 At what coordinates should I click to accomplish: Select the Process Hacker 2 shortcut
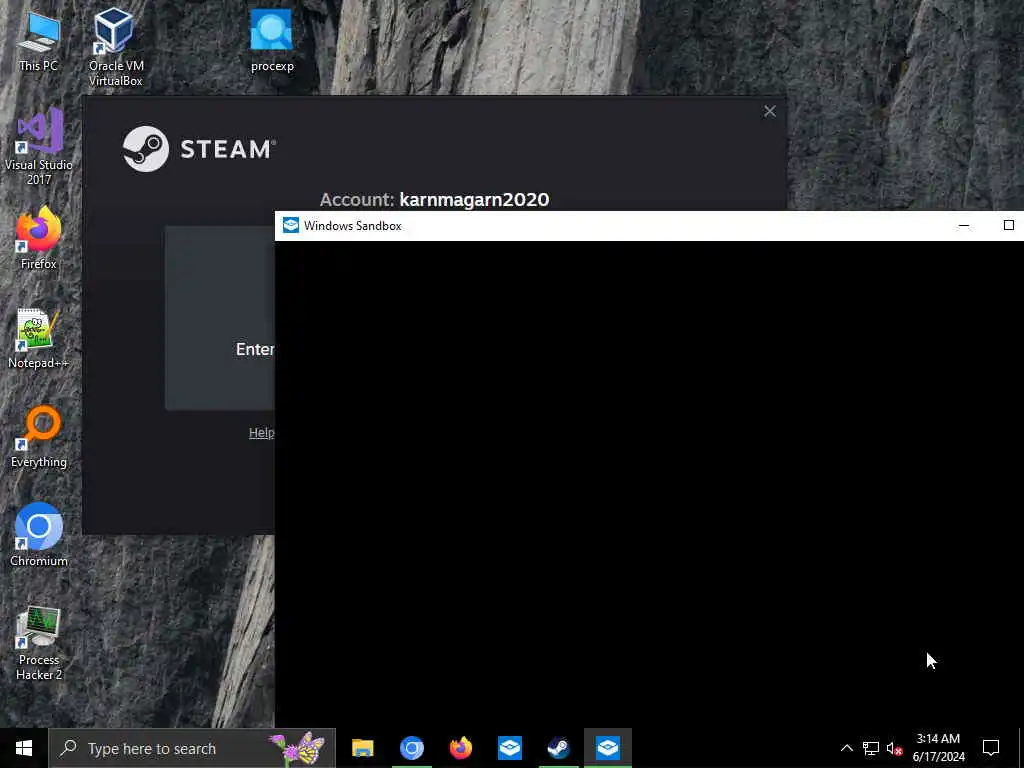(x=39, y=643)
